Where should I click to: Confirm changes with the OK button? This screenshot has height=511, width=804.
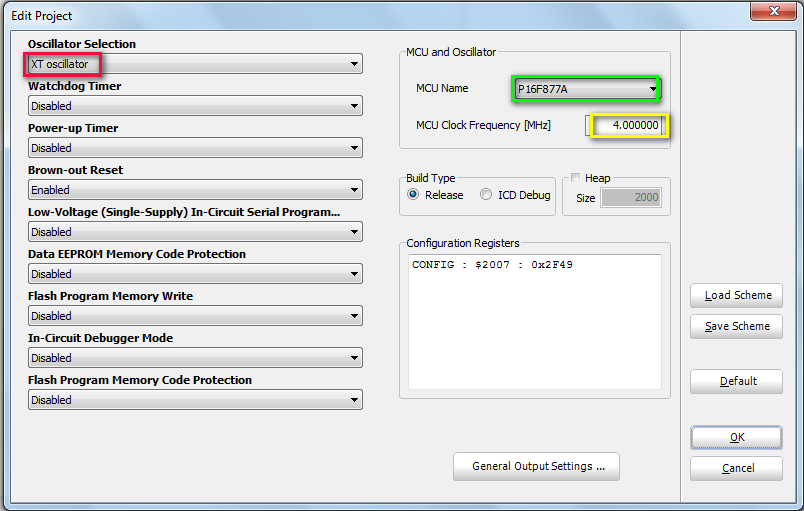[x=736, y=438]
